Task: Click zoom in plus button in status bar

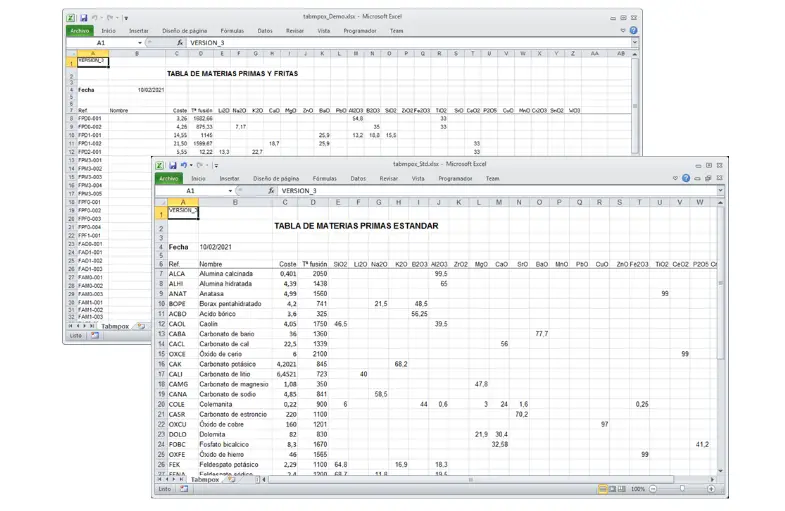Action: click(x=713, y=490)
